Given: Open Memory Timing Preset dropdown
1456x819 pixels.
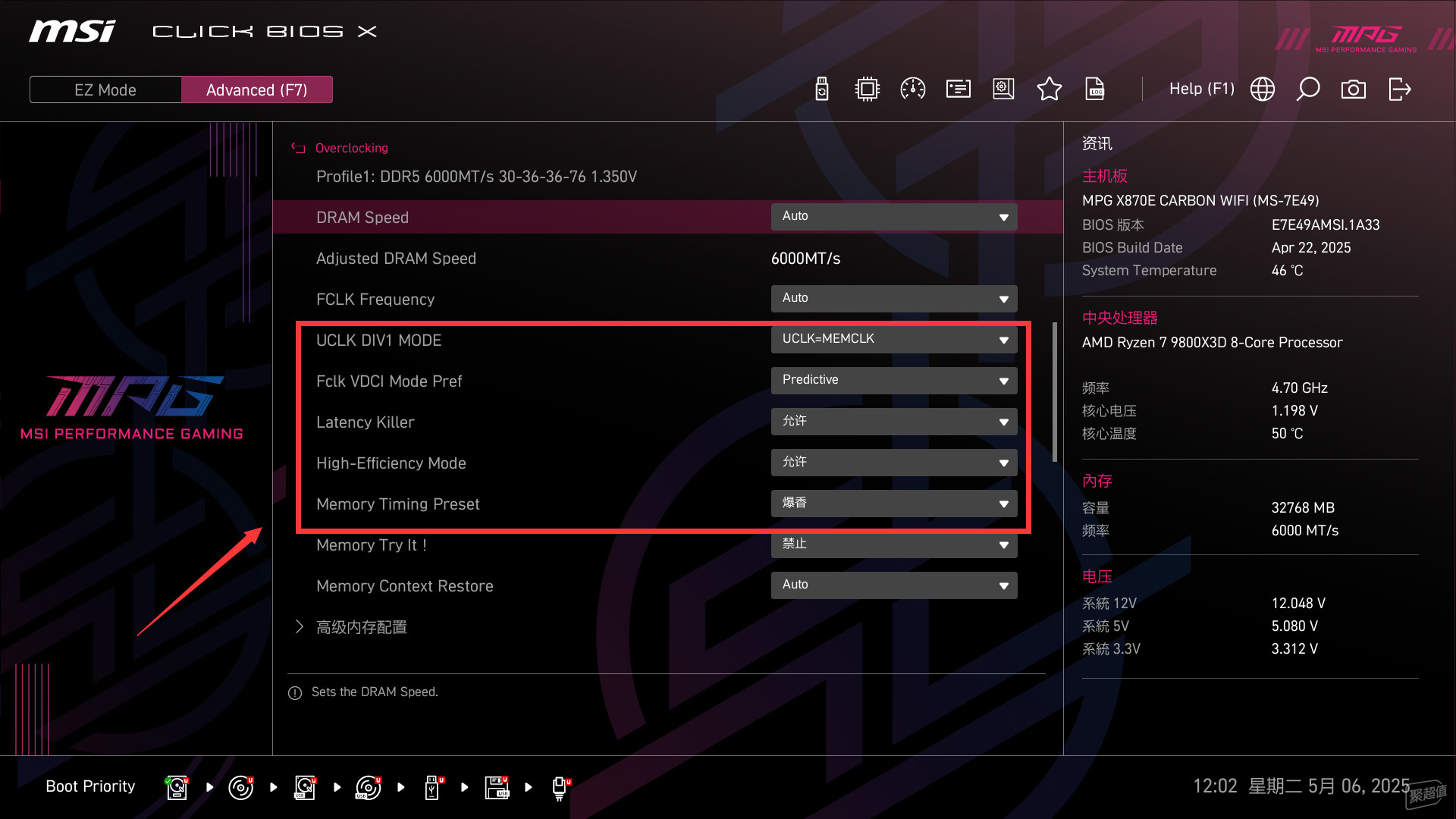Looking at the screenshot, I should pyautogui.click(x=894, y=504).
